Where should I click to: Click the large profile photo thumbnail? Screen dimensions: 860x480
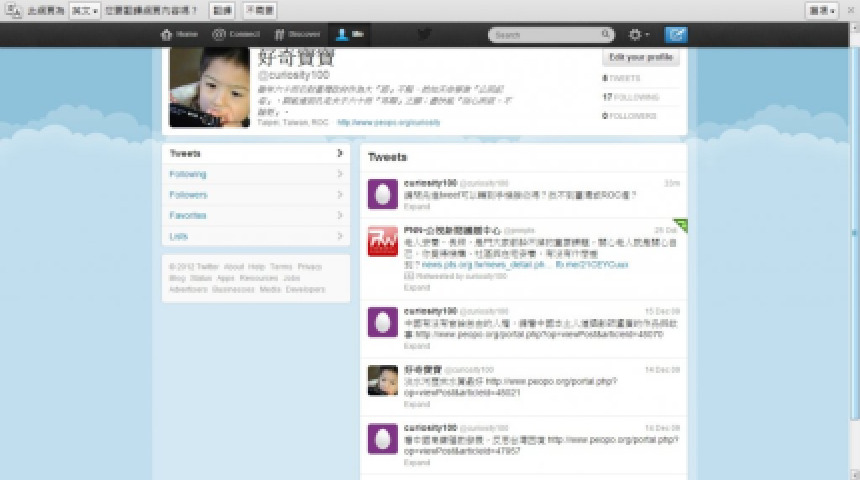[x=210, y=88]
